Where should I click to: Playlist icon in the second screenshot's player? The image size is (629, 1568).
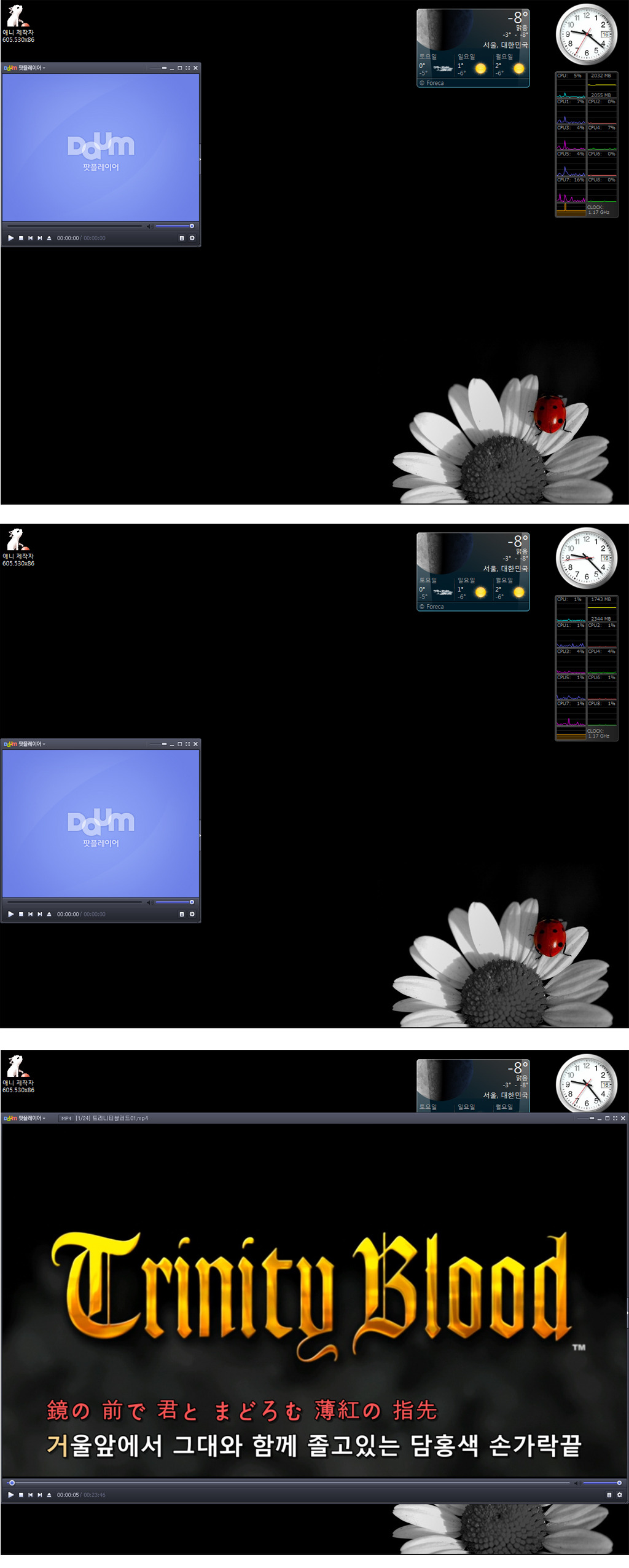[x=181, y=914]
